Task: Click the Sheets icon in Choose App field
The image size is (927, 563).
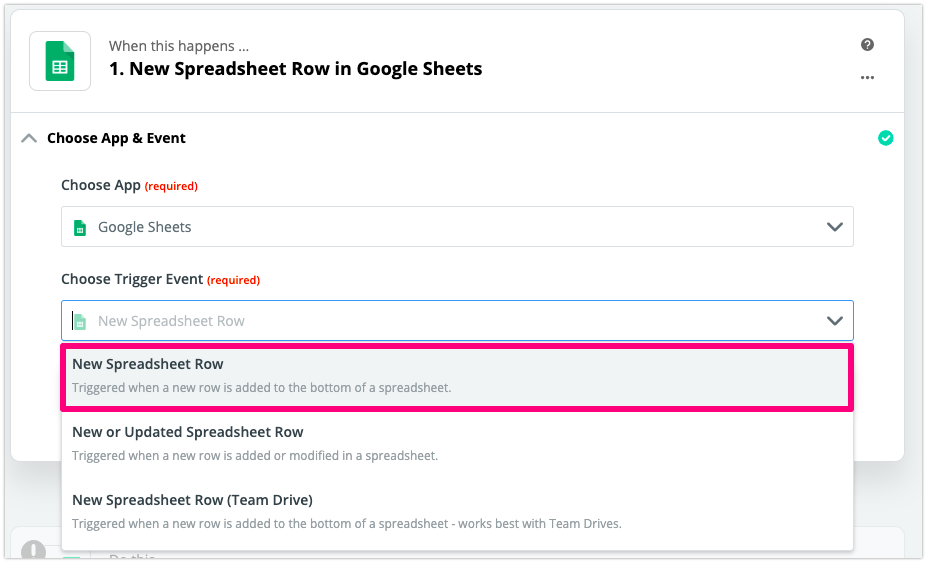Action: 80,227
